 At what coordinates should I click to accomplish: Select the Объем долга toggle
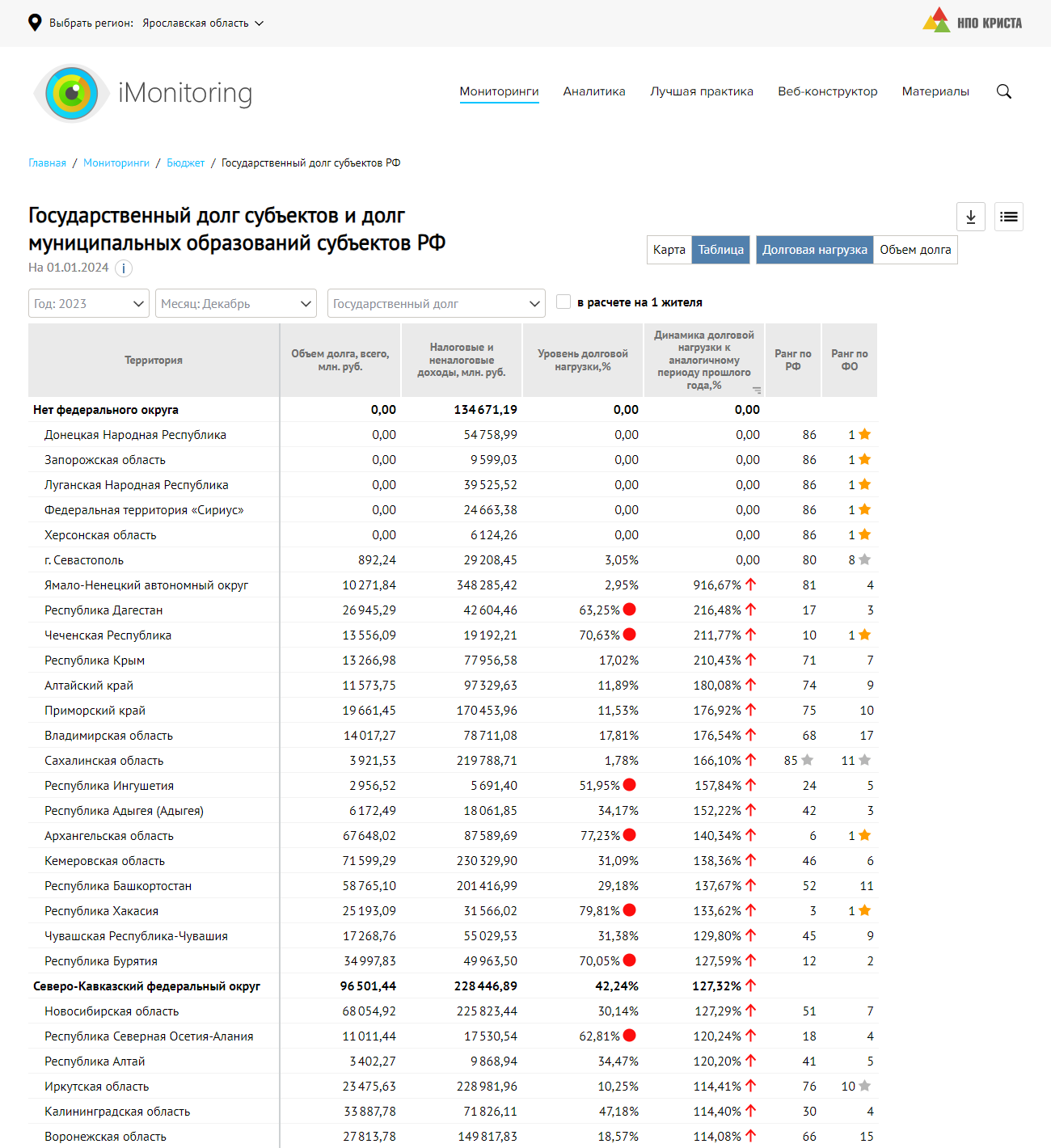pyautogui.click(x=914, y=250)
